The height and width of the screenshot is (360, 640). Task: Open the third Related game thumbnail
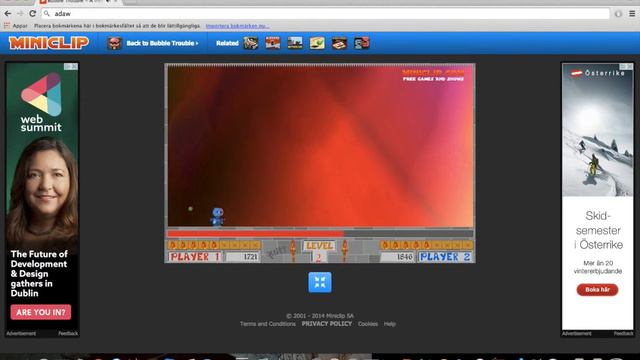coord(295,43)
